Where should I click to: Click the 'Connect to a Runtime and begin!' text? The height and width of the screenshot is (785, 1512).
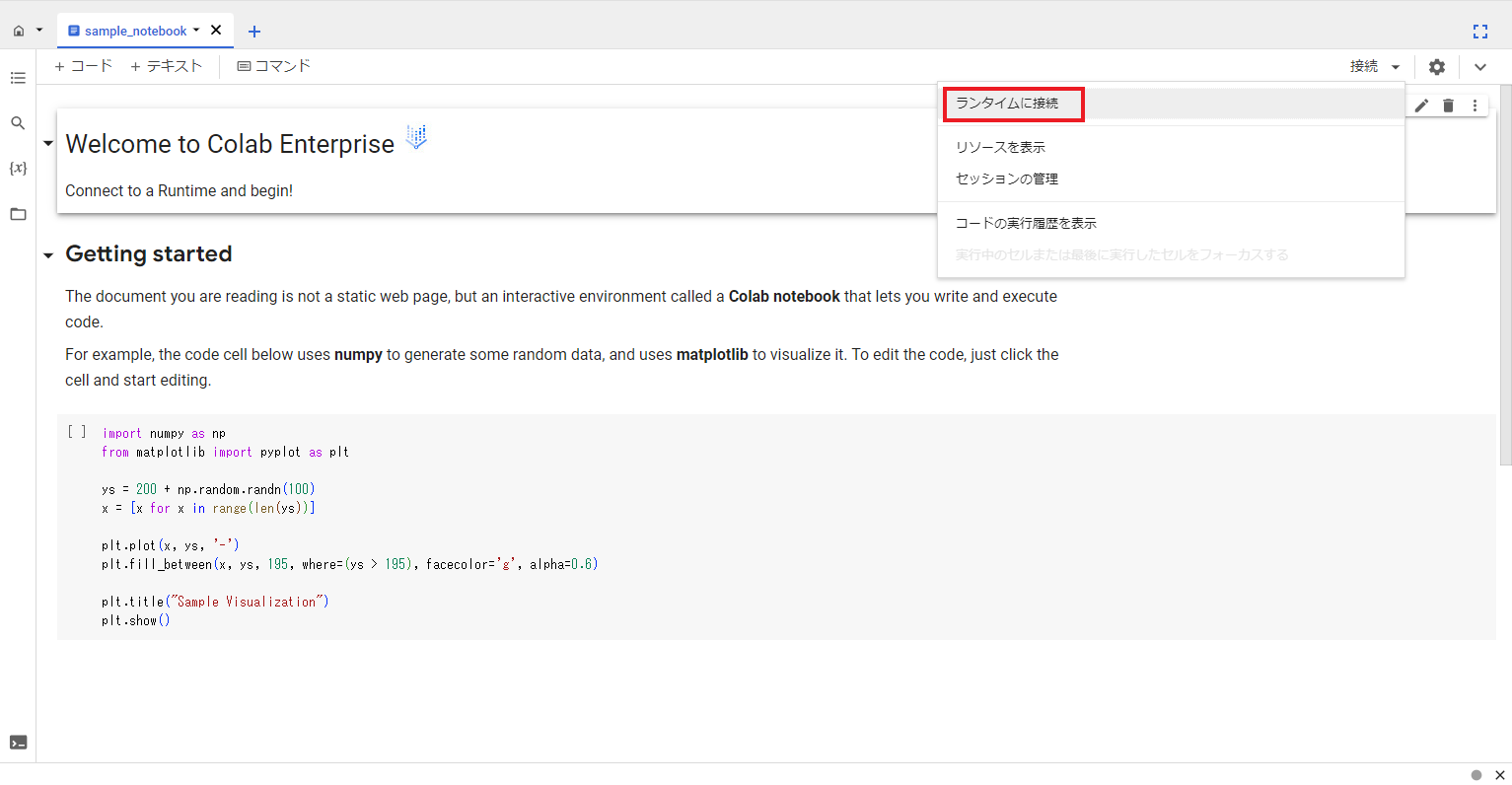(179, 190)
